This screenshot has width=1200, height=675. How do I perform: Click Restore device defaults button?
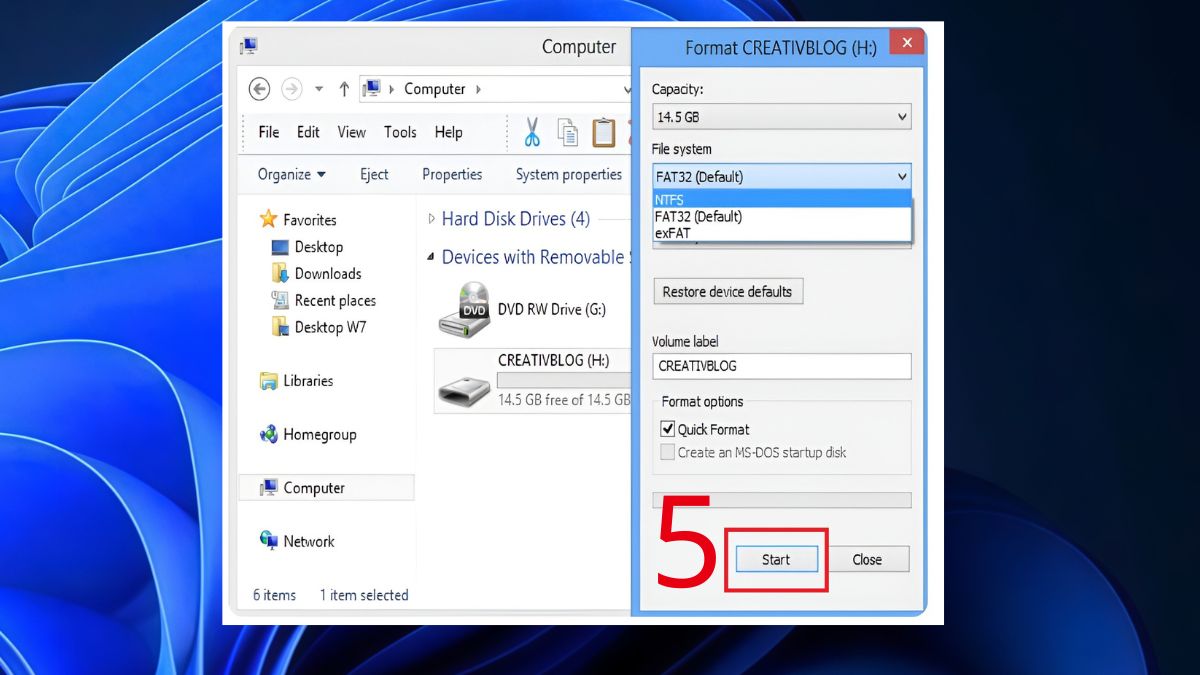pos(727,292)
